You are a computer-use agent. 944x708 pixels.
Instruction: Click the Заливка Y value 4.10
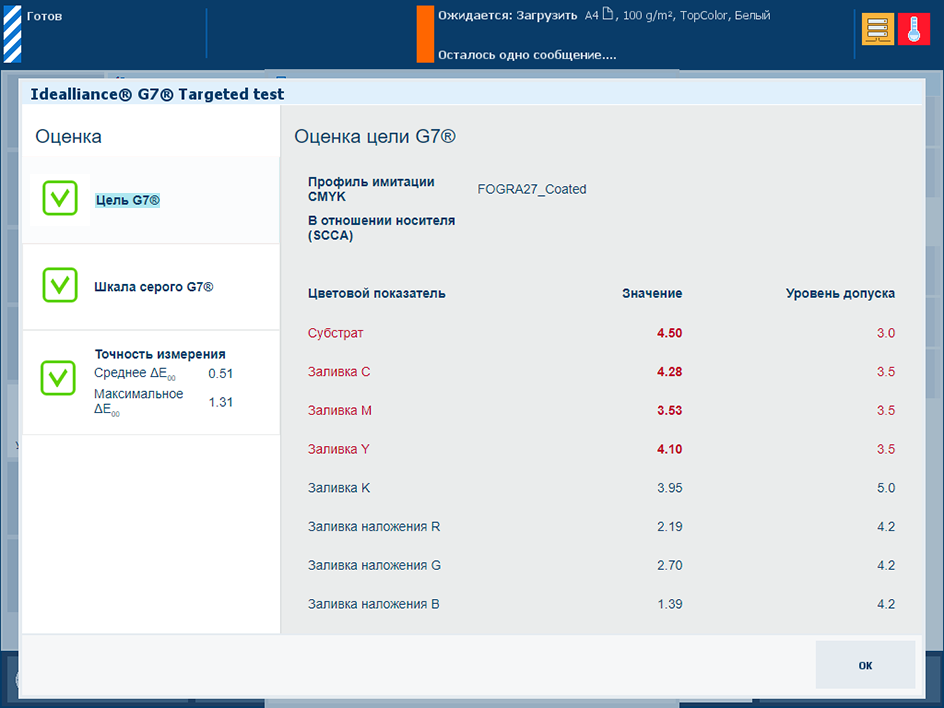(669, 449)
